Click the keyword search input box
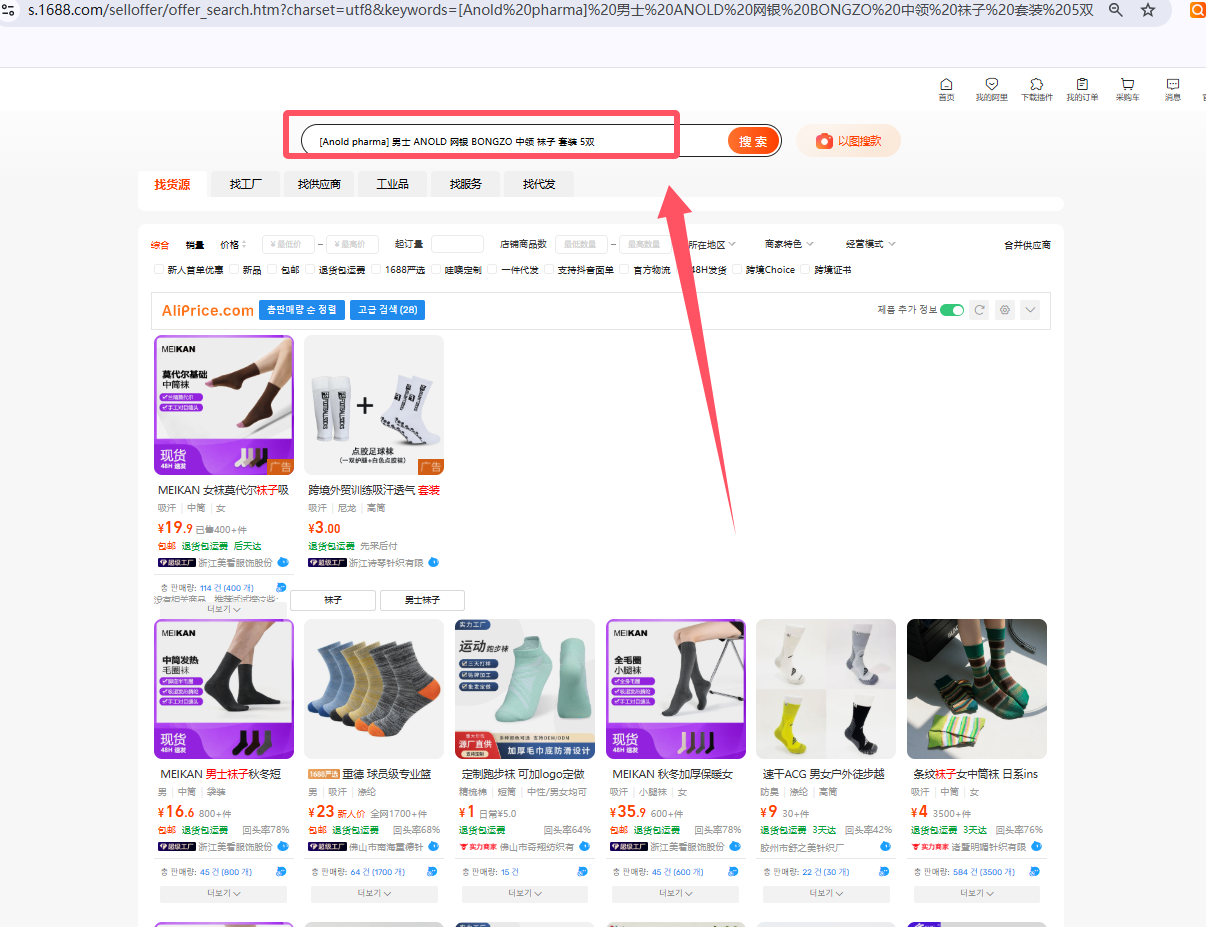This screenshot has height=927, width=1206. coord(515,141)
